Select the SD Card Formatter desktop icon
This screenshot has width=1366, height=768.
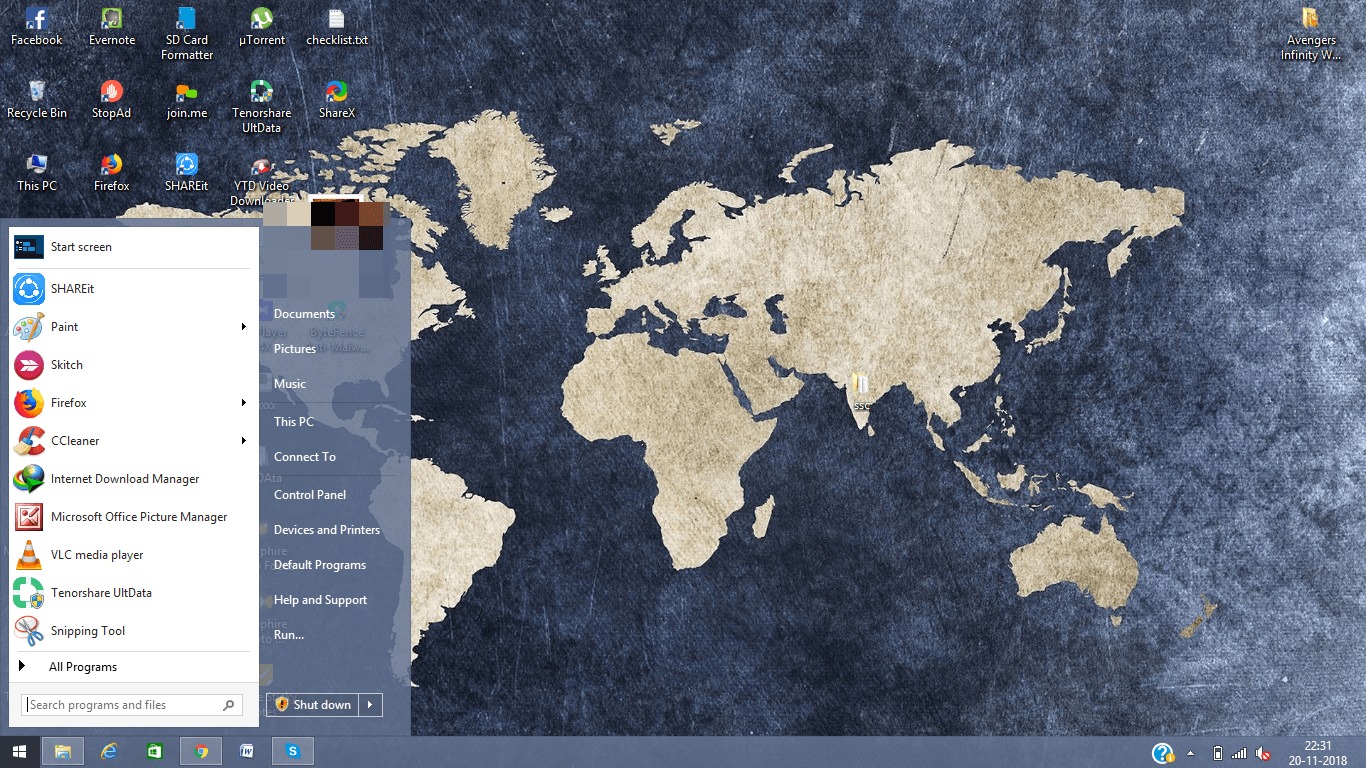[x=187, y=33]
